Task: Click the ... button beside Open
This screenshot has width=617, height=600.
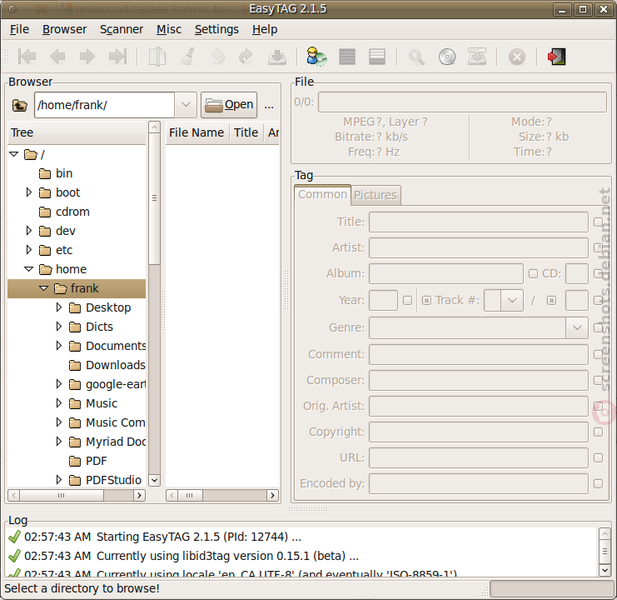Action: 269,105
